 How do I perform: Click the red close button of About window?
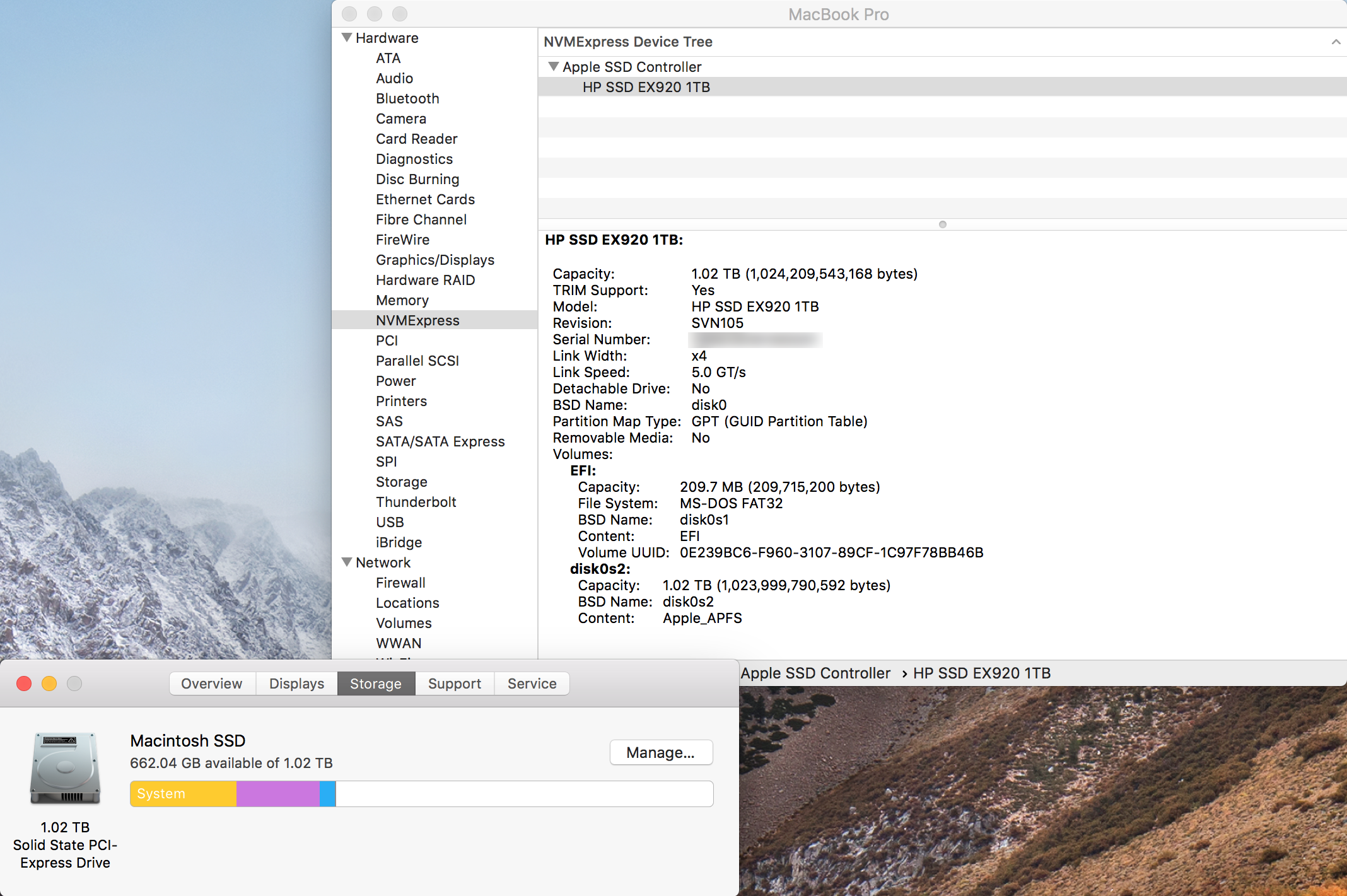point(24,684)
